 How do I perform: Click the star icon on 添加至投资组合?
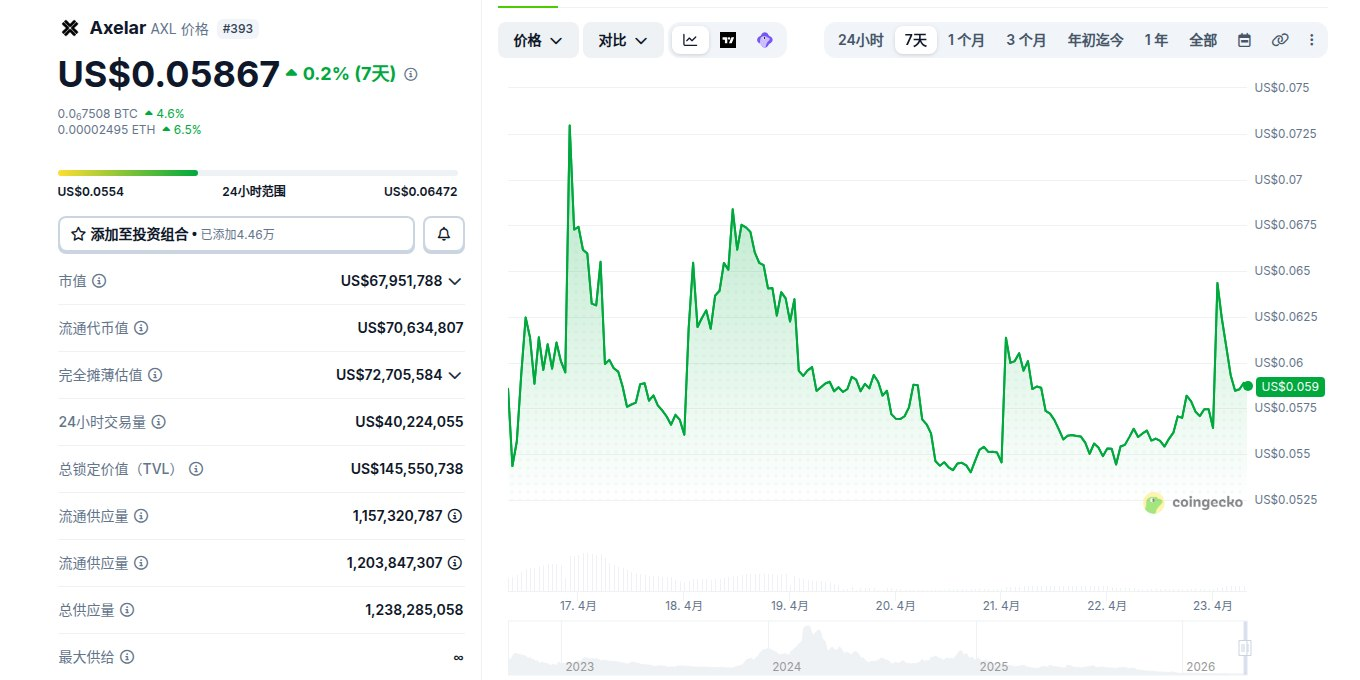[x=78, y=234]
